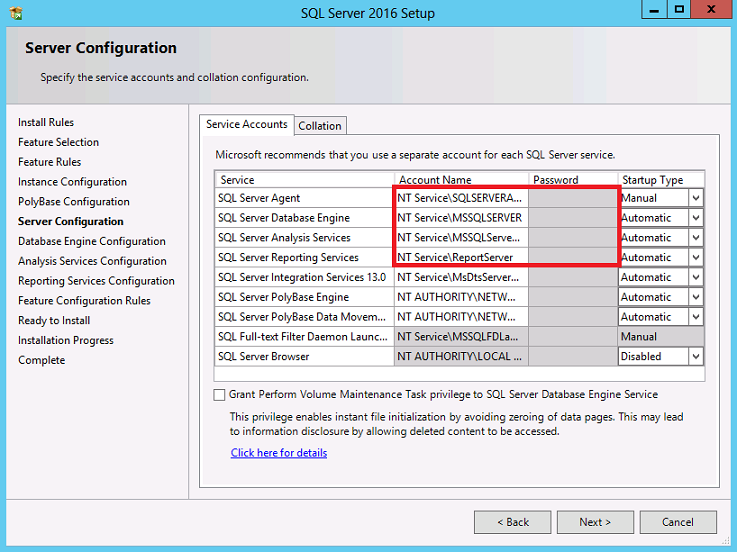The height and width of the screenshot is (552, 737).
Task: Click the Install Rules step in sidebar
Action: pyautogui.click(x=46, y=122)
